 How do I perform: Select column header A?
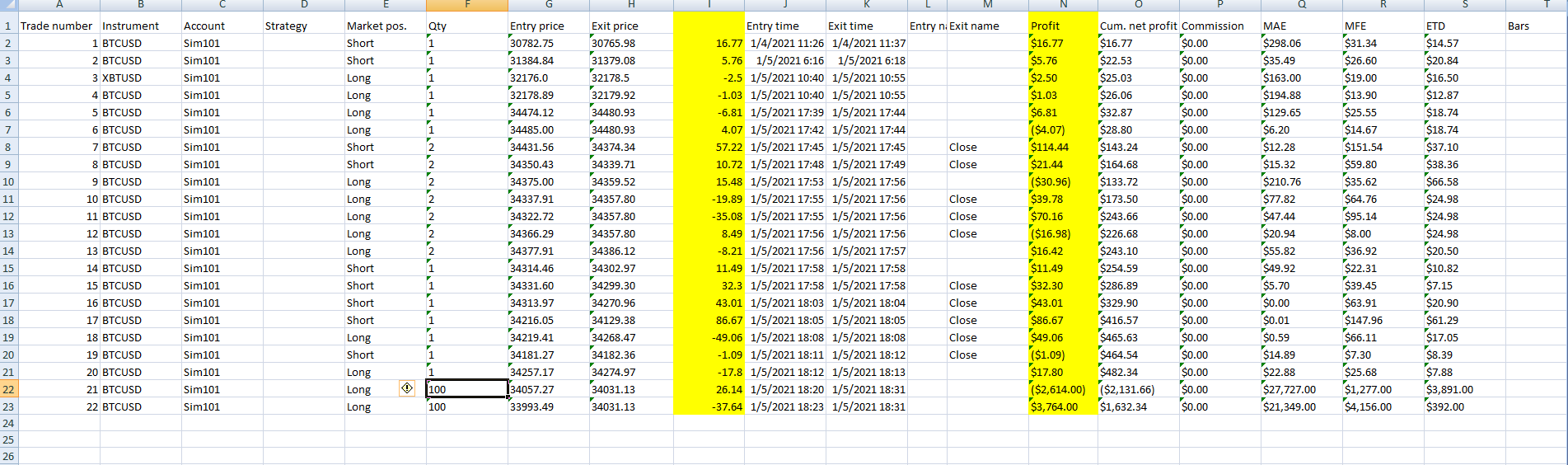coord(59,5)
